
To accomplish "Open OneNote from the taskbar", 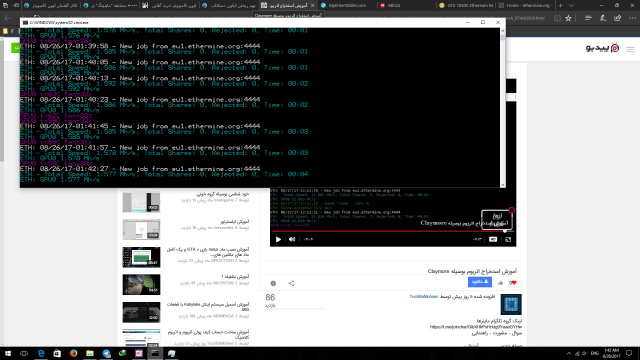I will pos(139,353).
